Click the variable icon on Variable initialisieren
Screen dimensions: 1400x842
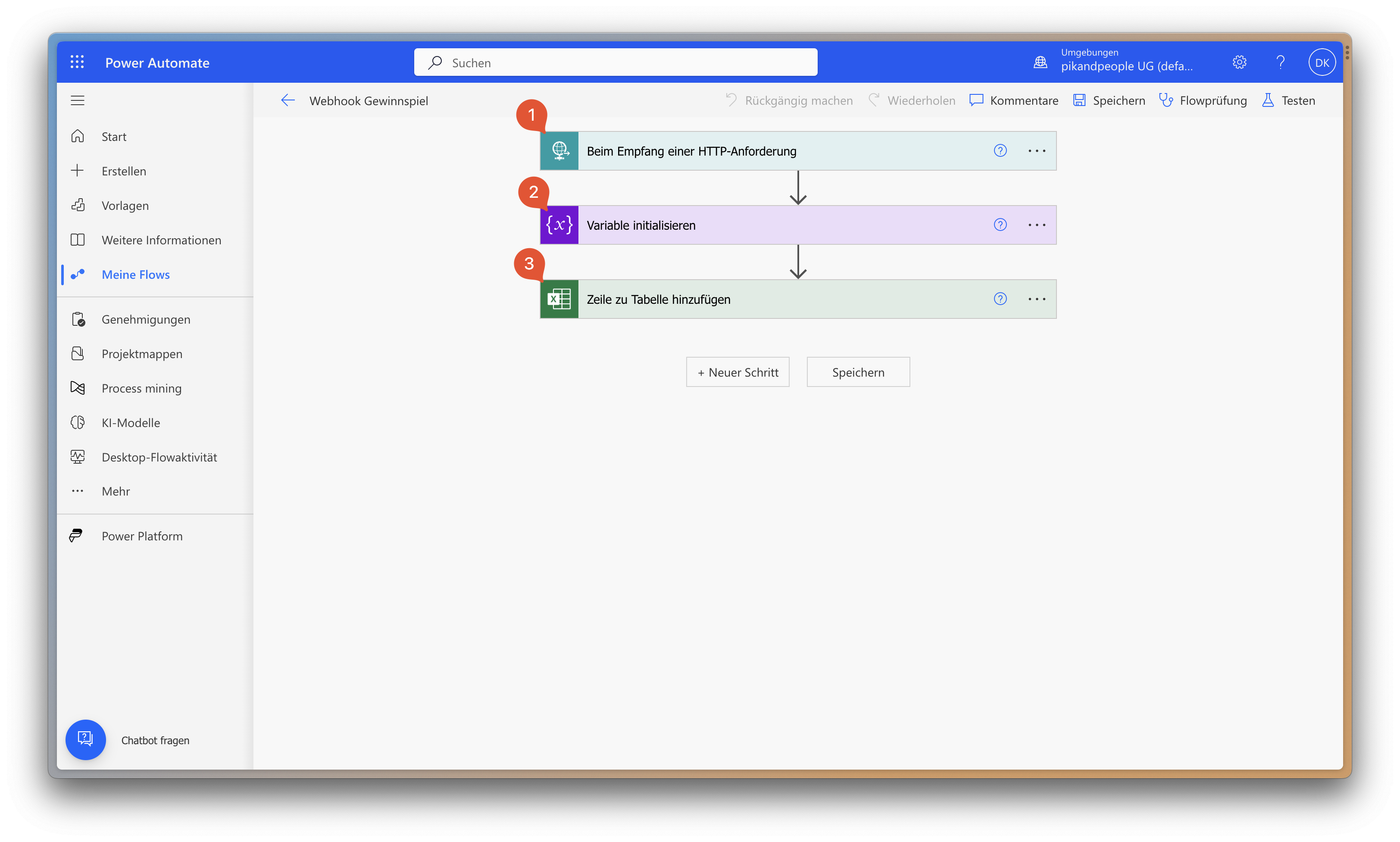pyautogui.click(x=559, y=225)
